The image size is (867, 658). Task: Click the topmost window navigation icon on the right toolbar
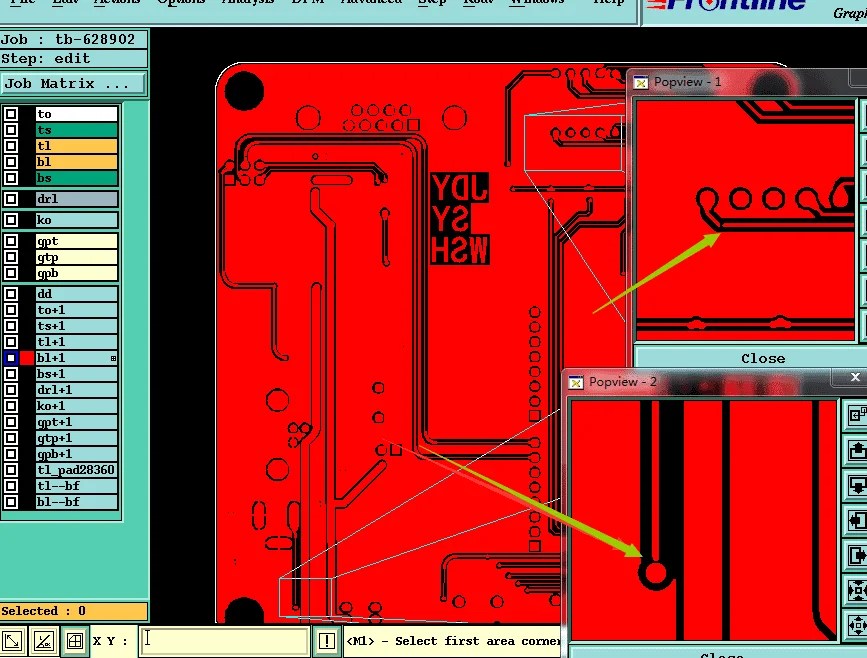pos(855,413)
